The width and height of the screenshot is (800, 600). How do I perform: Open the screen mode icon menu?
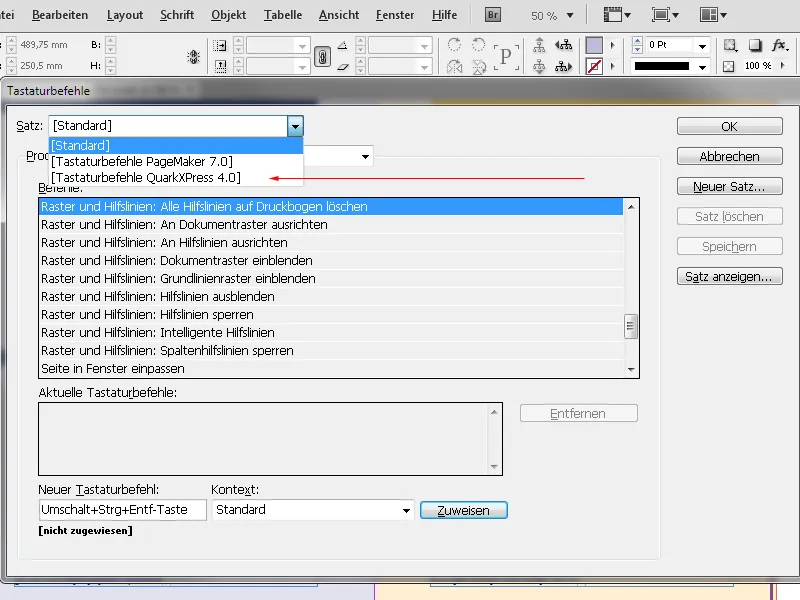665,15
